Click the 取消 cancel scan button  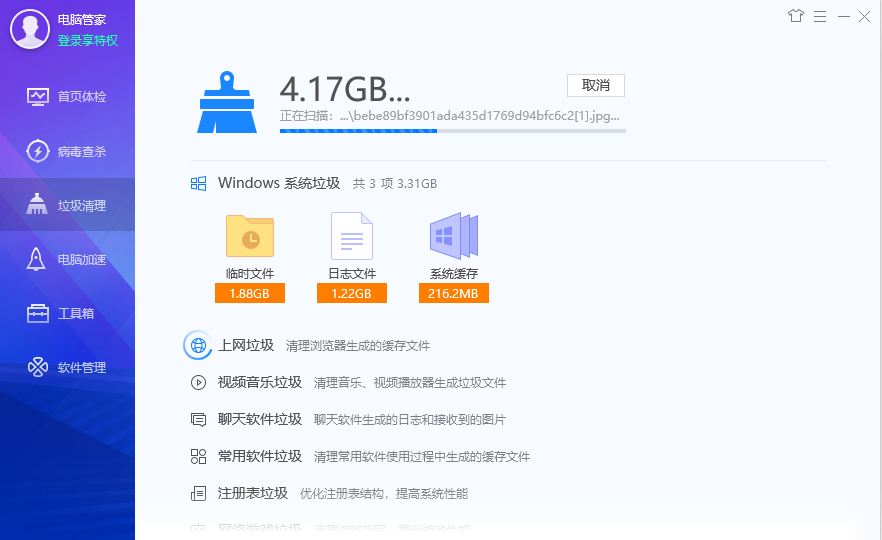coord(596,86)
